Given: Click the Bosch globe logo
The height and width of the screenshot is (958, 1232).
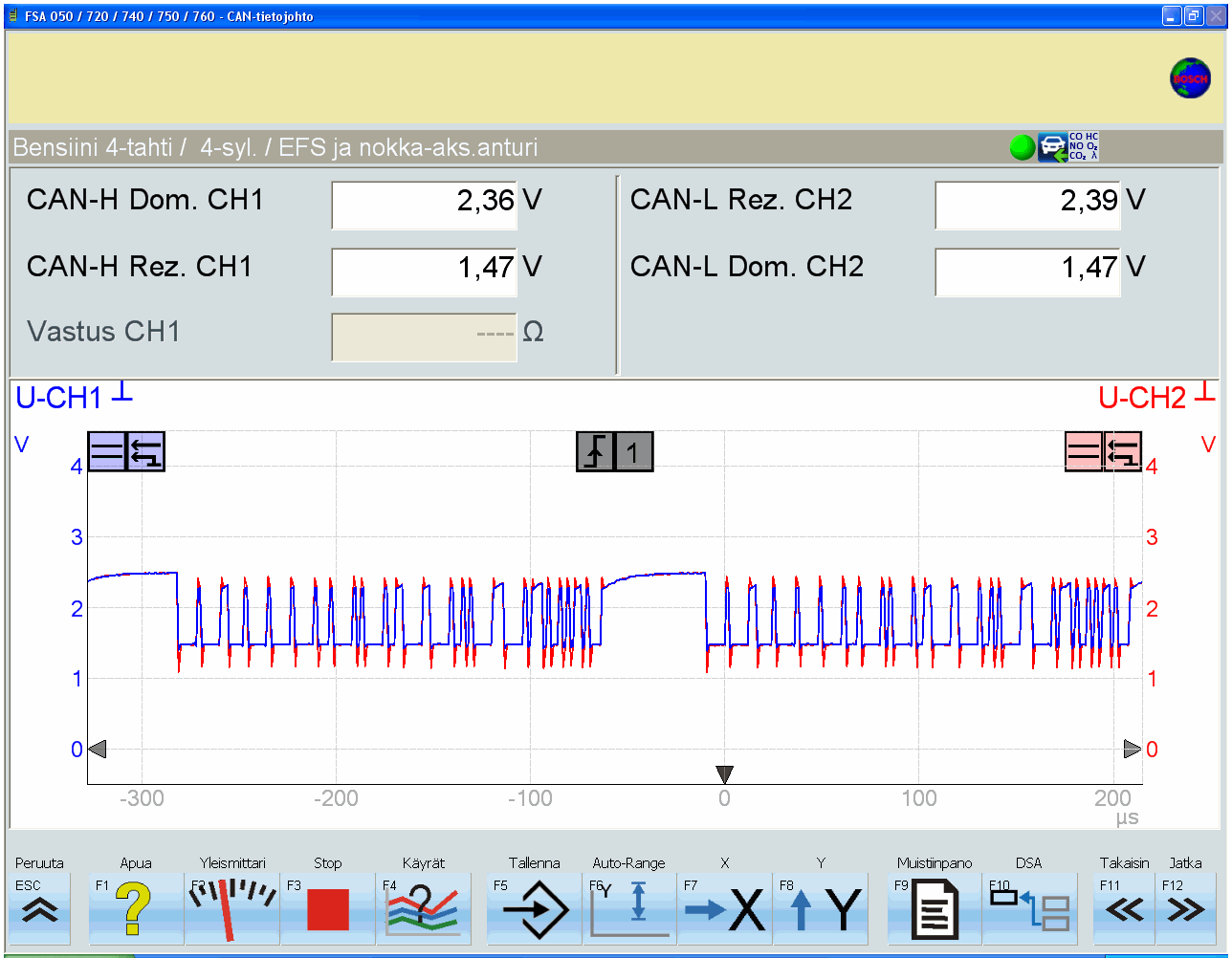Looking at the screenshot, I should (1191, 78).
